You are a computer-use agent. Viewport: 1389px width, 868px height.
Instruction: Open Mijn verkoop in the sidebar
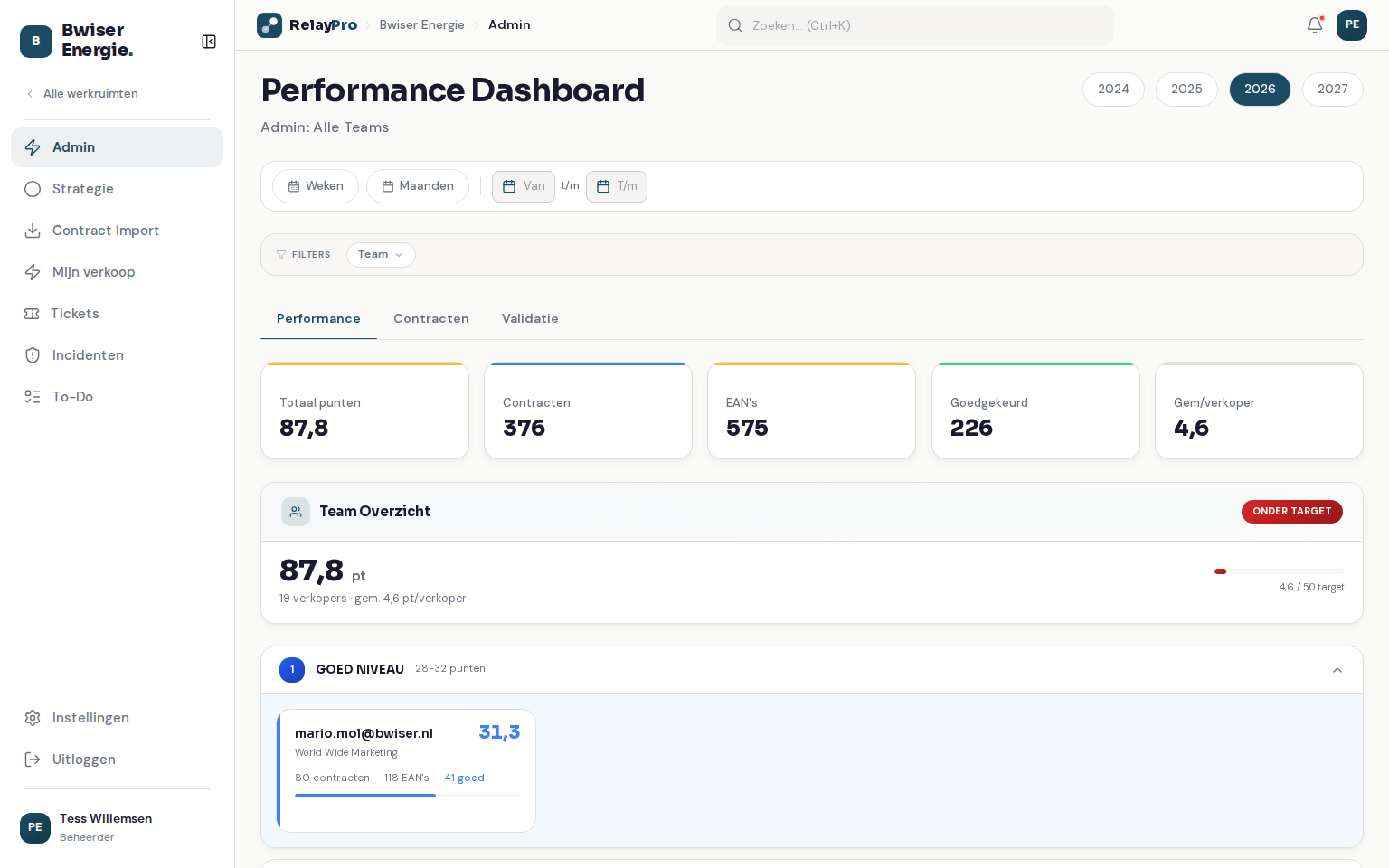click(117, 272)
